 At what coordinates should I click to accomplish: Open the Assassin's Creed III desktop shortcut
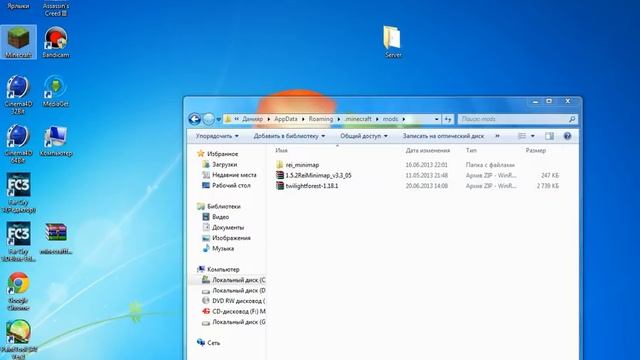(x=56, y=8)
